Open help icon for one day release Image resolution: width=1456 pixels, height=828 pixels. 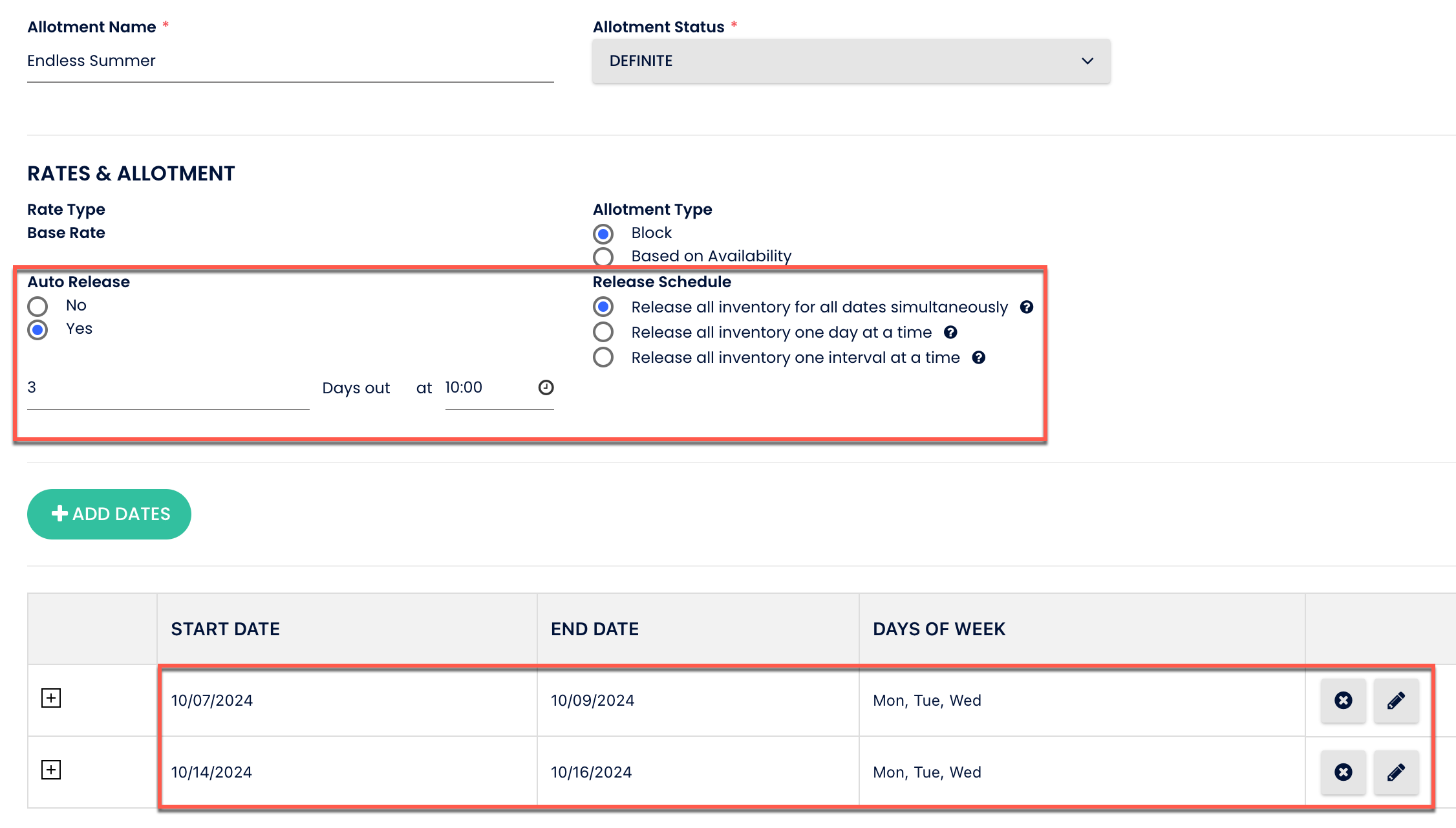click(950, 332)
